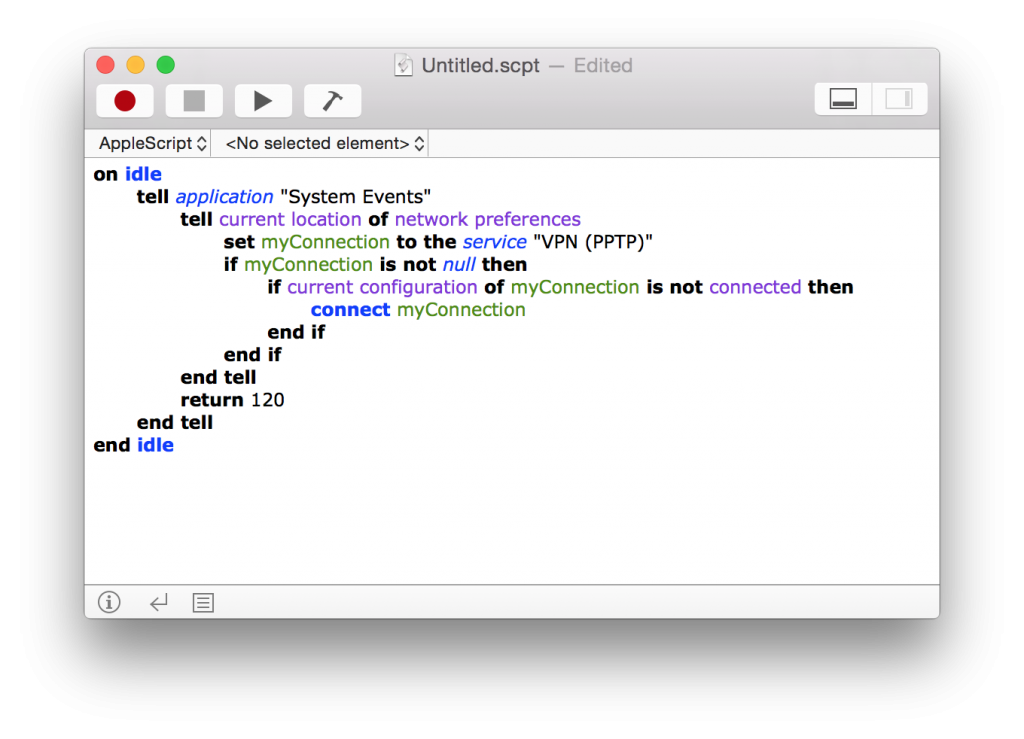Compile the script with the hammer icon
Image resolution: width=1024 pixels, height=739 pixels.
pyautogui.click(x=332, y=101)
